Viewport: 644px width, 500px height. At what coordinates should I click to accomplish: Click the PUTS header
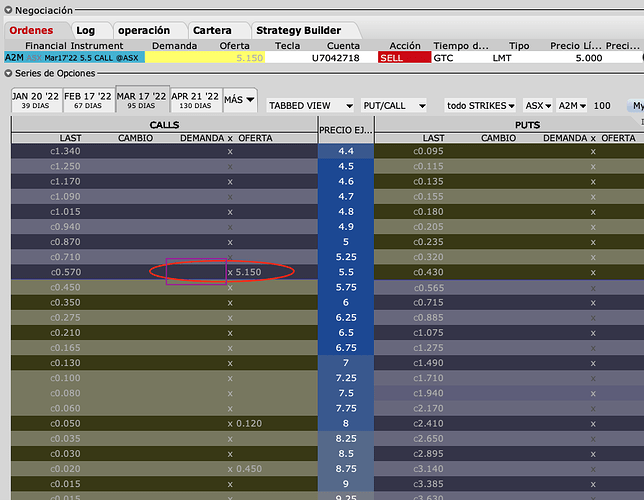(527, 124)
